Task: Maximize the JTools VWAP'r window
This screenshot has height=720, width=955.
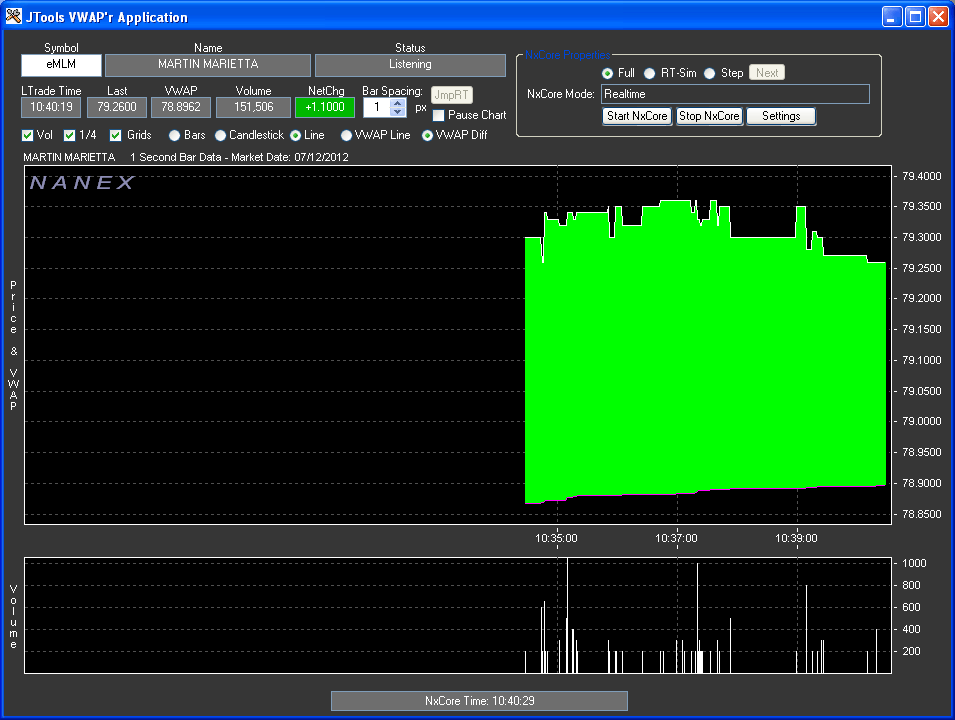Action: (915, 16)
